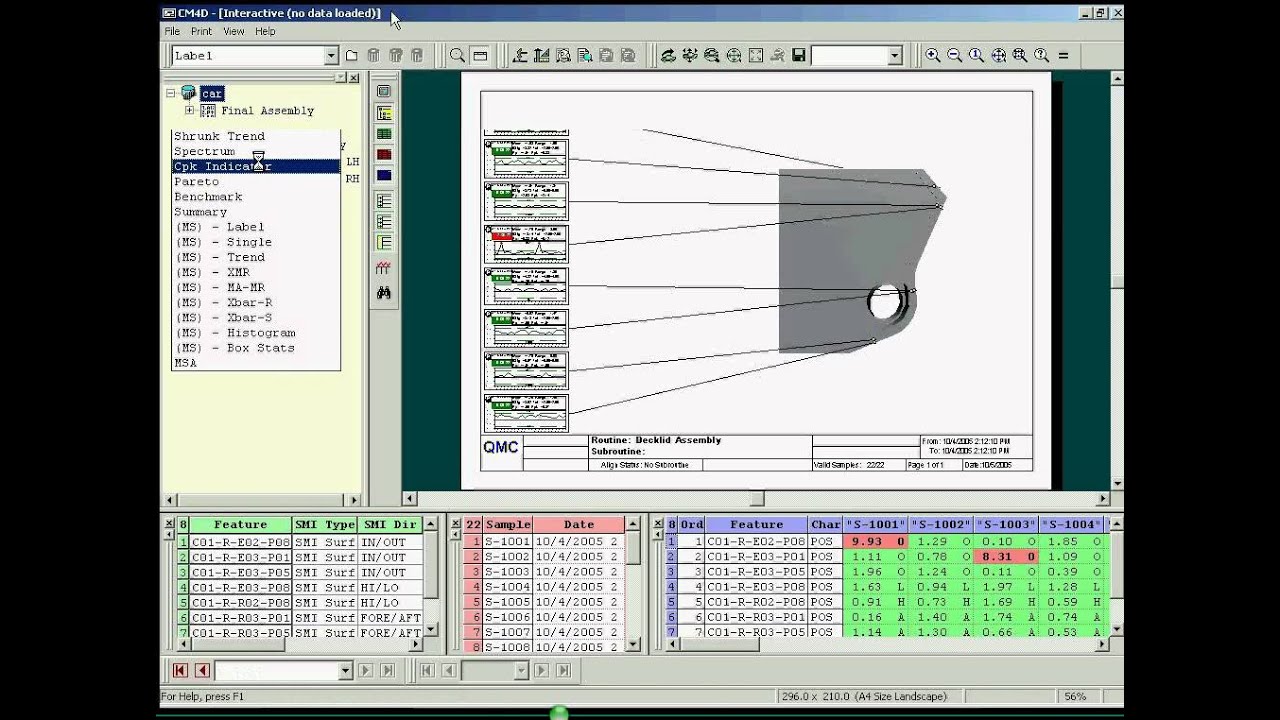Open the Help menu
Image resolution: width=1280 pixels, height=720 pixels.
tap(265, 31)
